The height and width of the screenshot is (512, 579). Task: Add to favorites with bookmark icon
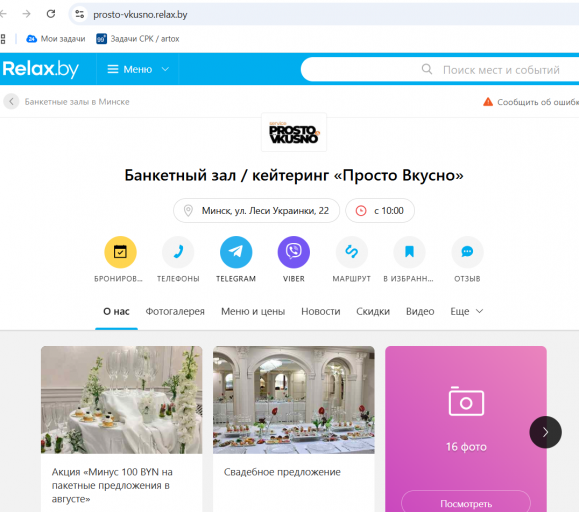coord(409,252)
